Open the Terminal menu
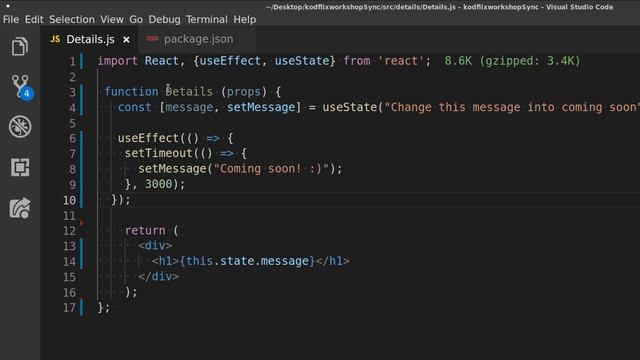The width and height of the screenshot is (640, 360). click(x=207, y=20)
